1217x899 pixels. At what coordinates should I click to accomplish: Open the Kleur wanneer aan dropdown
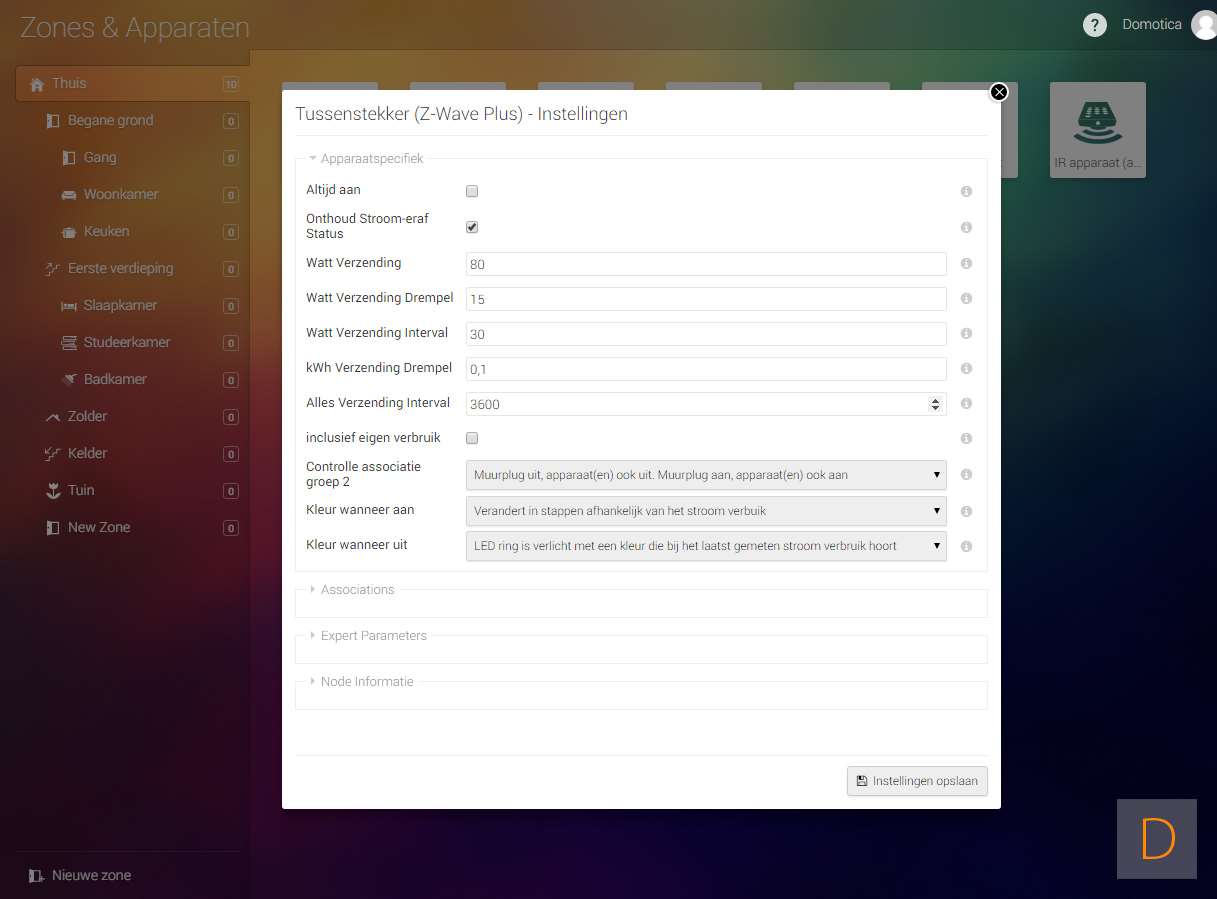click(706, 511)
